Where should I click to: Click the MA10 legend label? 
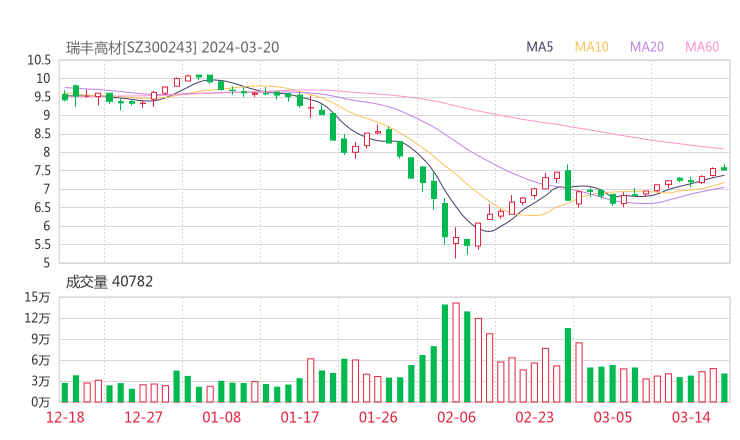591,47
